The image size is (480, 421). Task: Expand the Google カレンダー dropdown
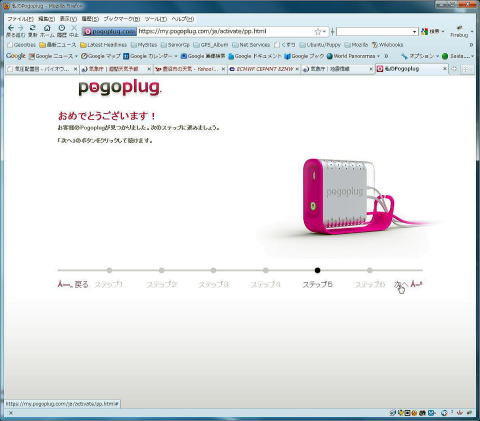tap(176, 56)
